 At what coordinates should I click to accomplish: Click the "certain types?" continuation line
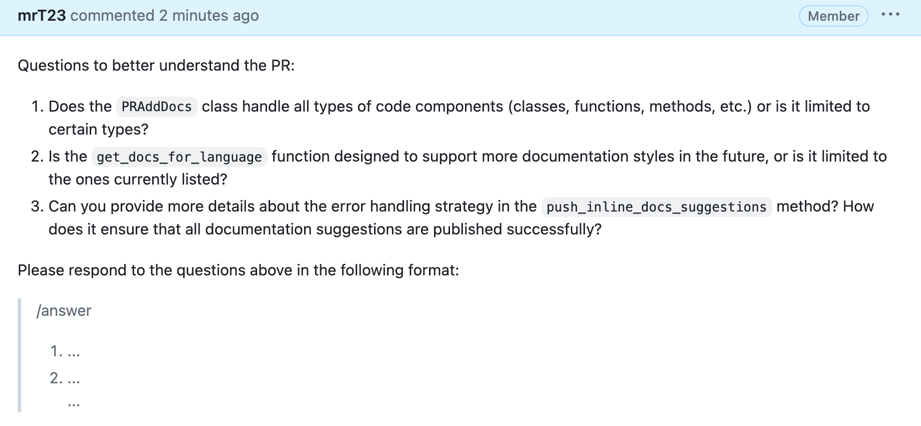point(98,130)
